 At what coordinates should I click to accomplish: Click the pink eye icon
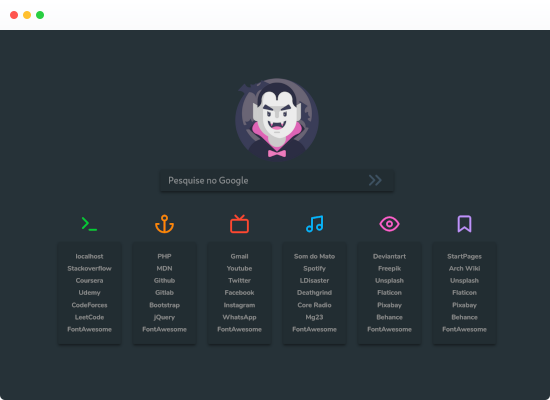click(x=389, y=224)
